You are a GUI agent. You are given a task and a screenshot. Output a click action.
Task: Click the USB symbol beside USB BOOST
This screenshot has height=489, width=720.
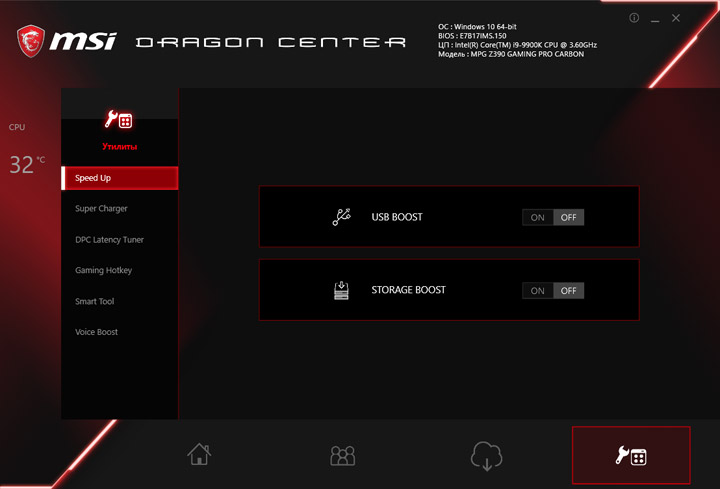coord(341,217)
